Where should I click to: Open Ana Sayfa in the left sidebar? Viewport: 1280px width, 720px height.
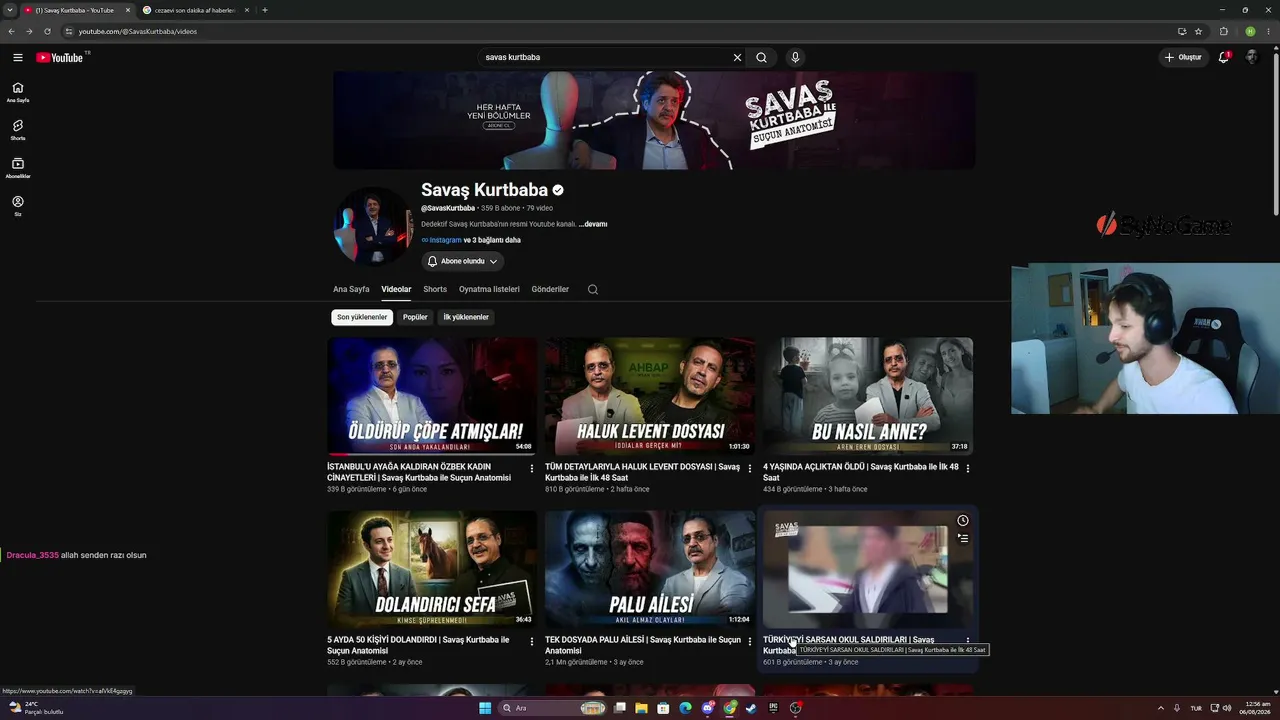18,92
